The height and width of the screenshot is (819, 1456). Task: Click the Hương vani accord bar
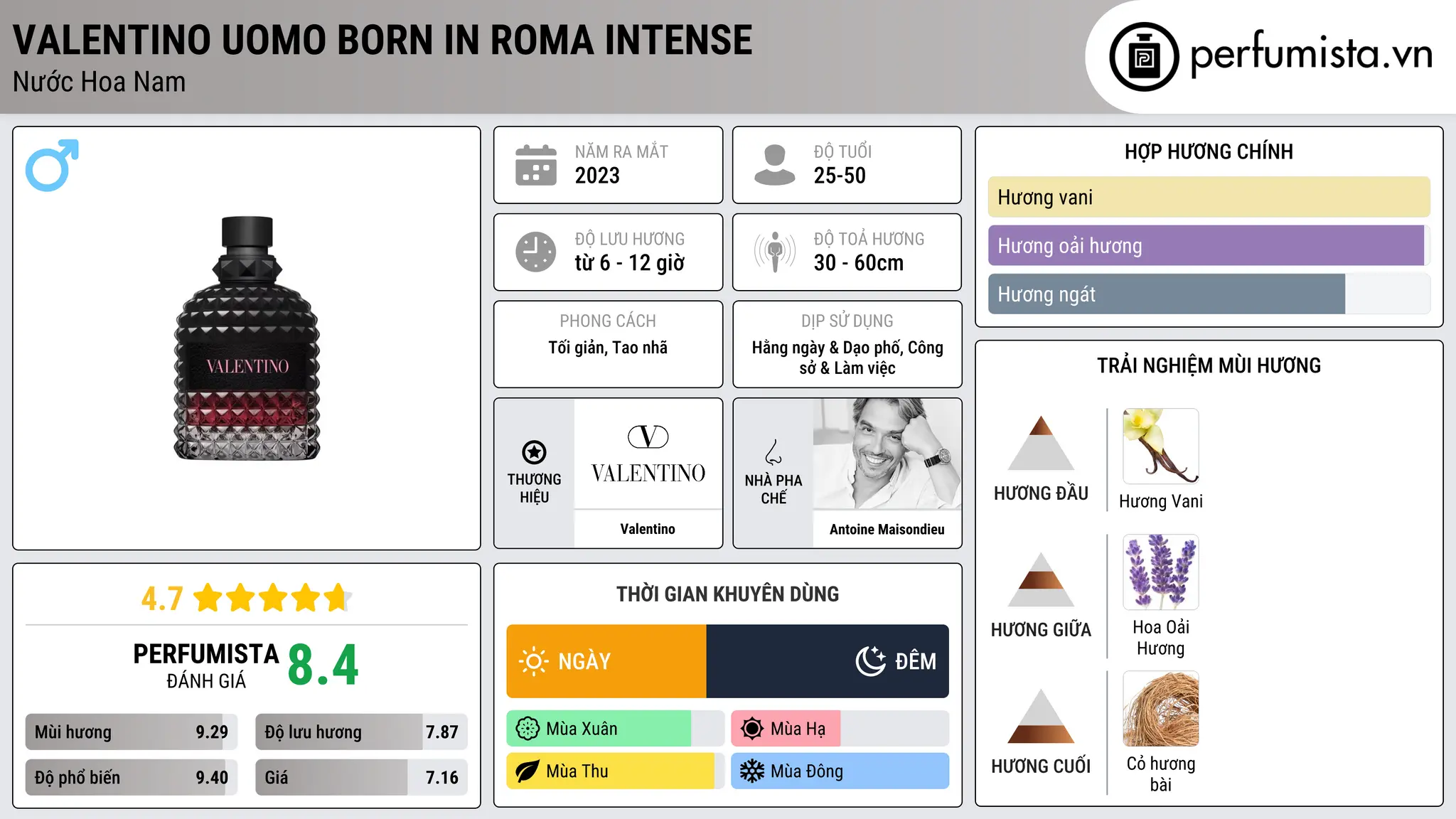1209,197
